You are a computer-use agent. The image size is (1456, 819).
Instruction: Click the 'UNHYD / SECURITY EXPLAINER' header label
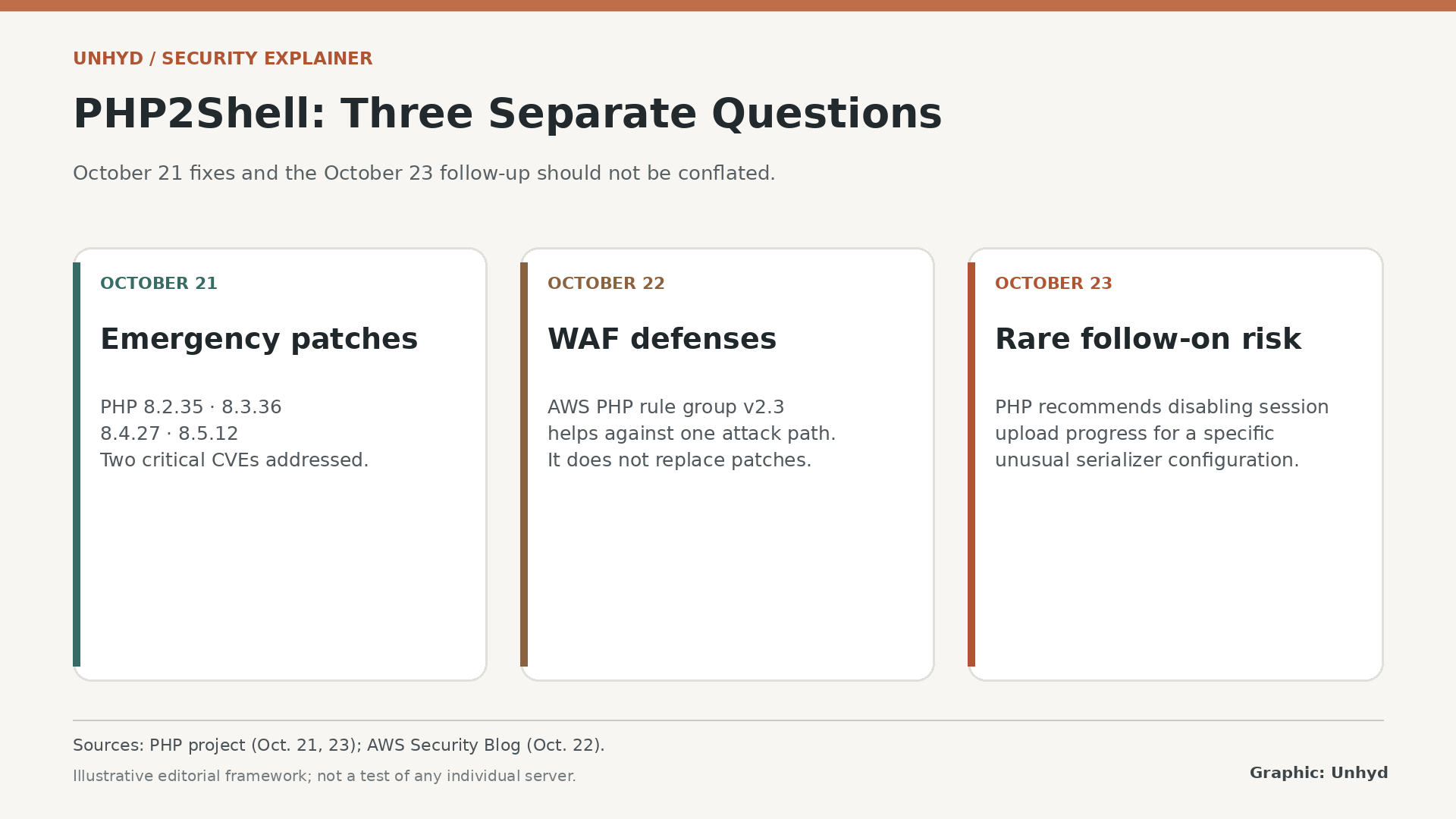point(222,59)
